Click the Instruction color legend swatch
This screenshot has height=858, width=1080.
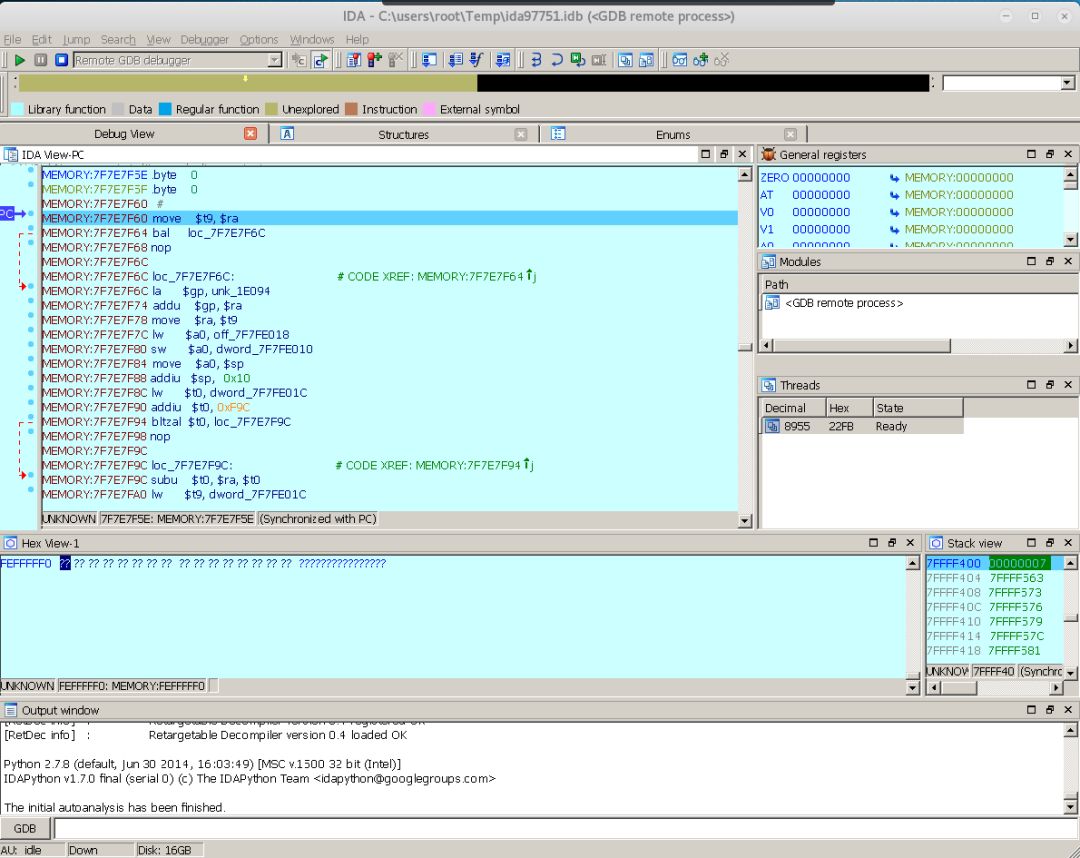pos(351,109)
